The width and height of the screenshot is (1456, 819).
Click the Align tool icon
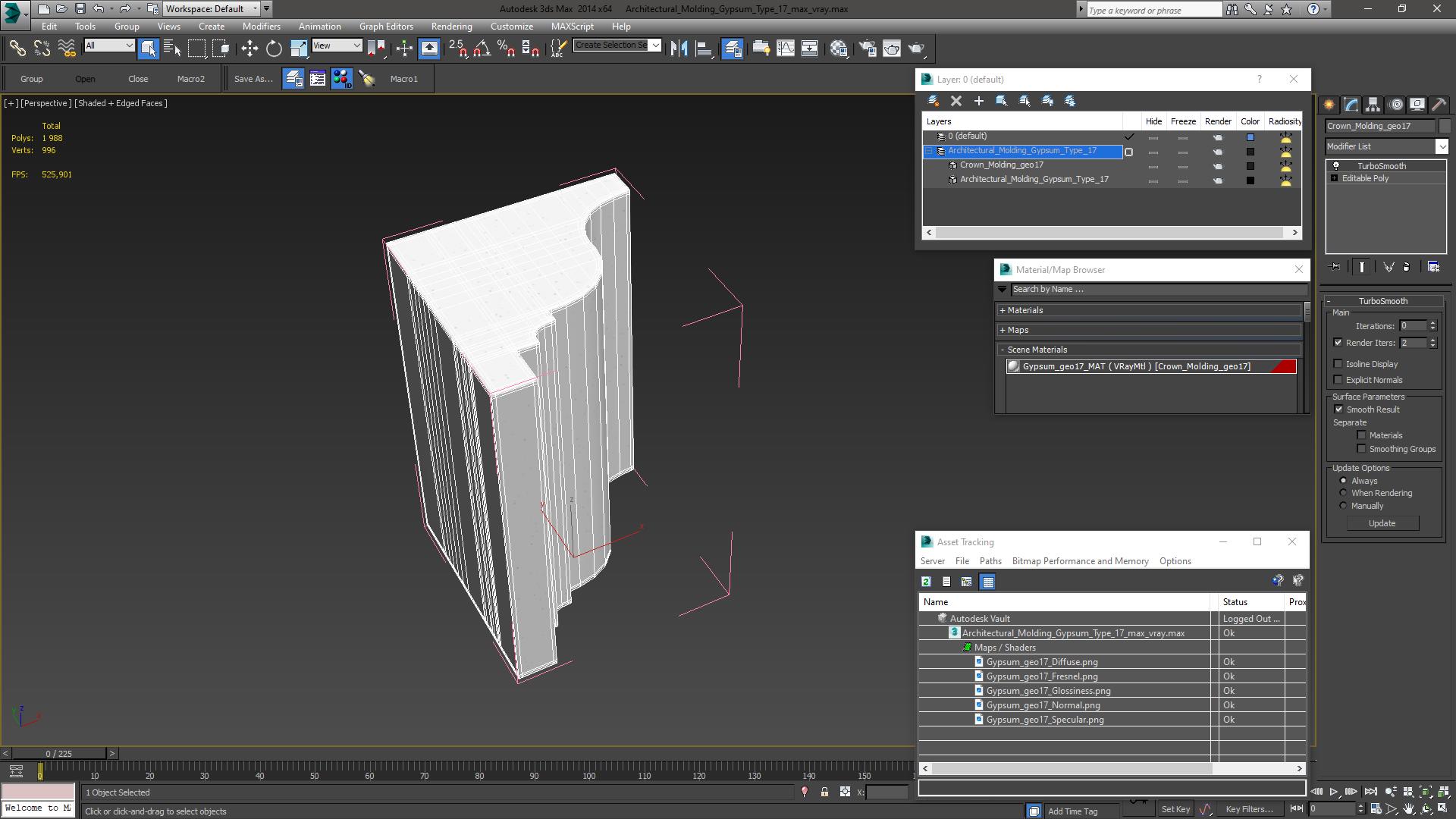click(704, 49)
